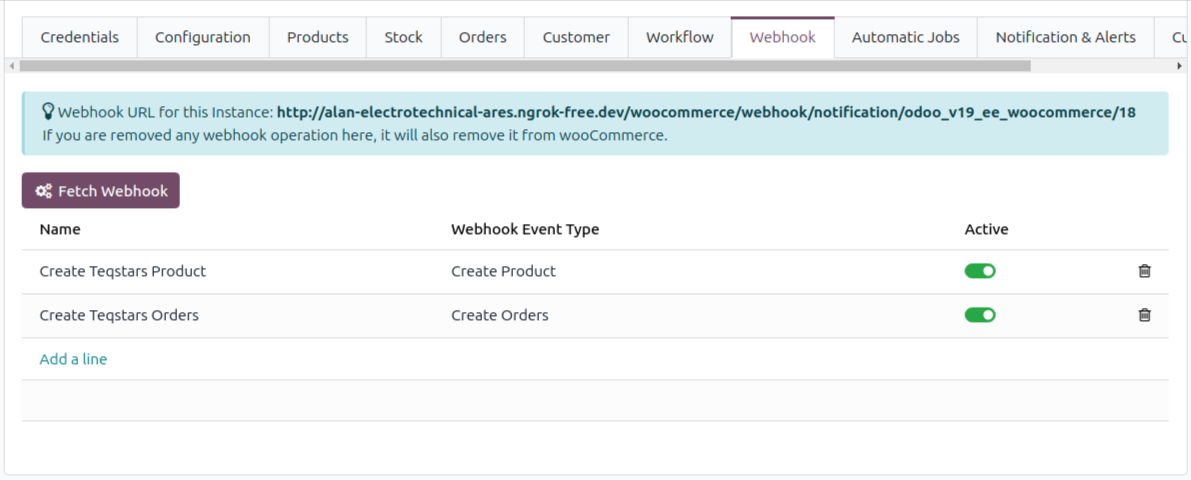This screenshot has width=1191, height=480.
Task: Go to the Automatic Jobs tab
Action: pos(905,37)
